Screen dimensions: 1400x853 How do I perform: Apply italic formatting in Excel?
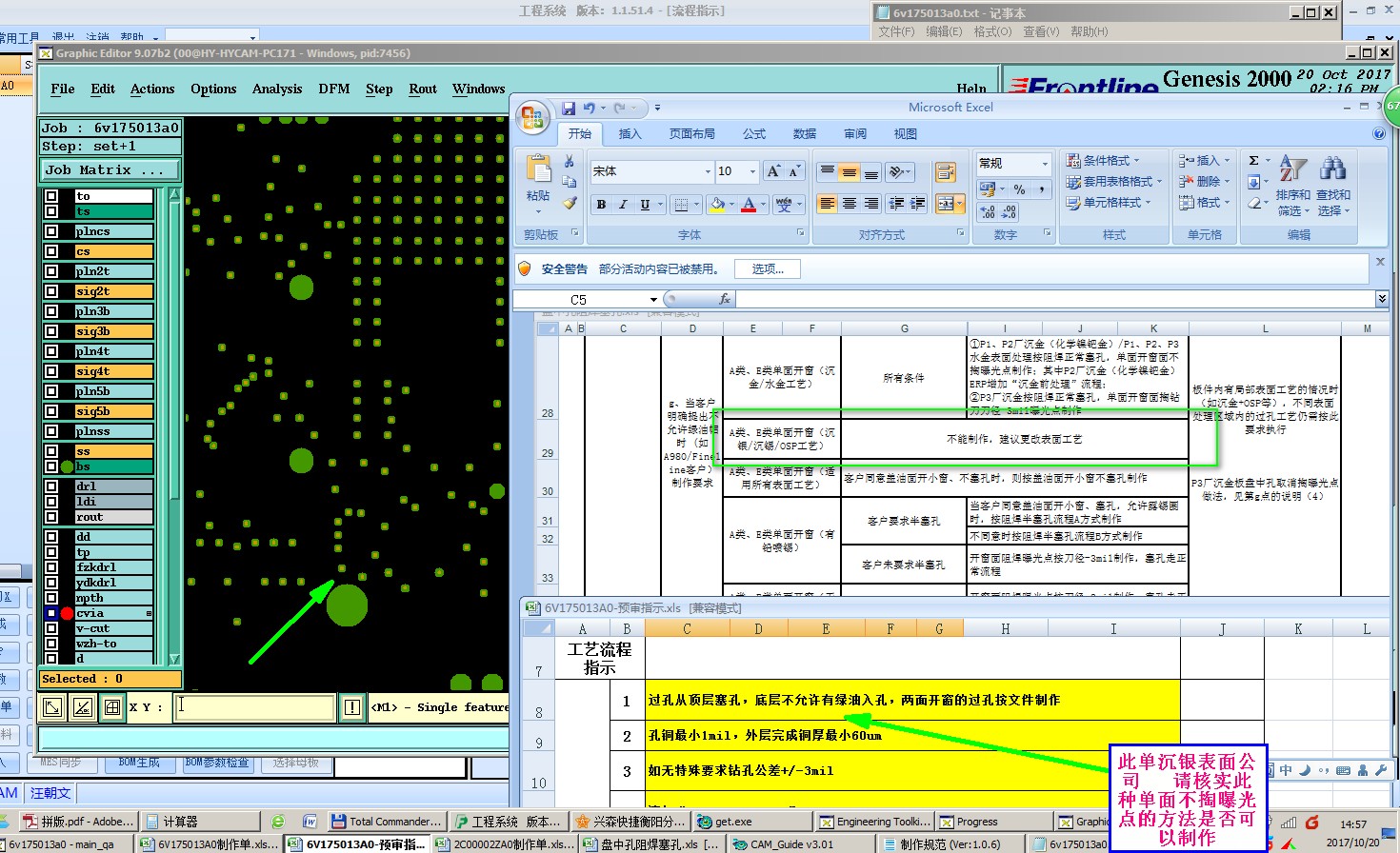(623, 205)
